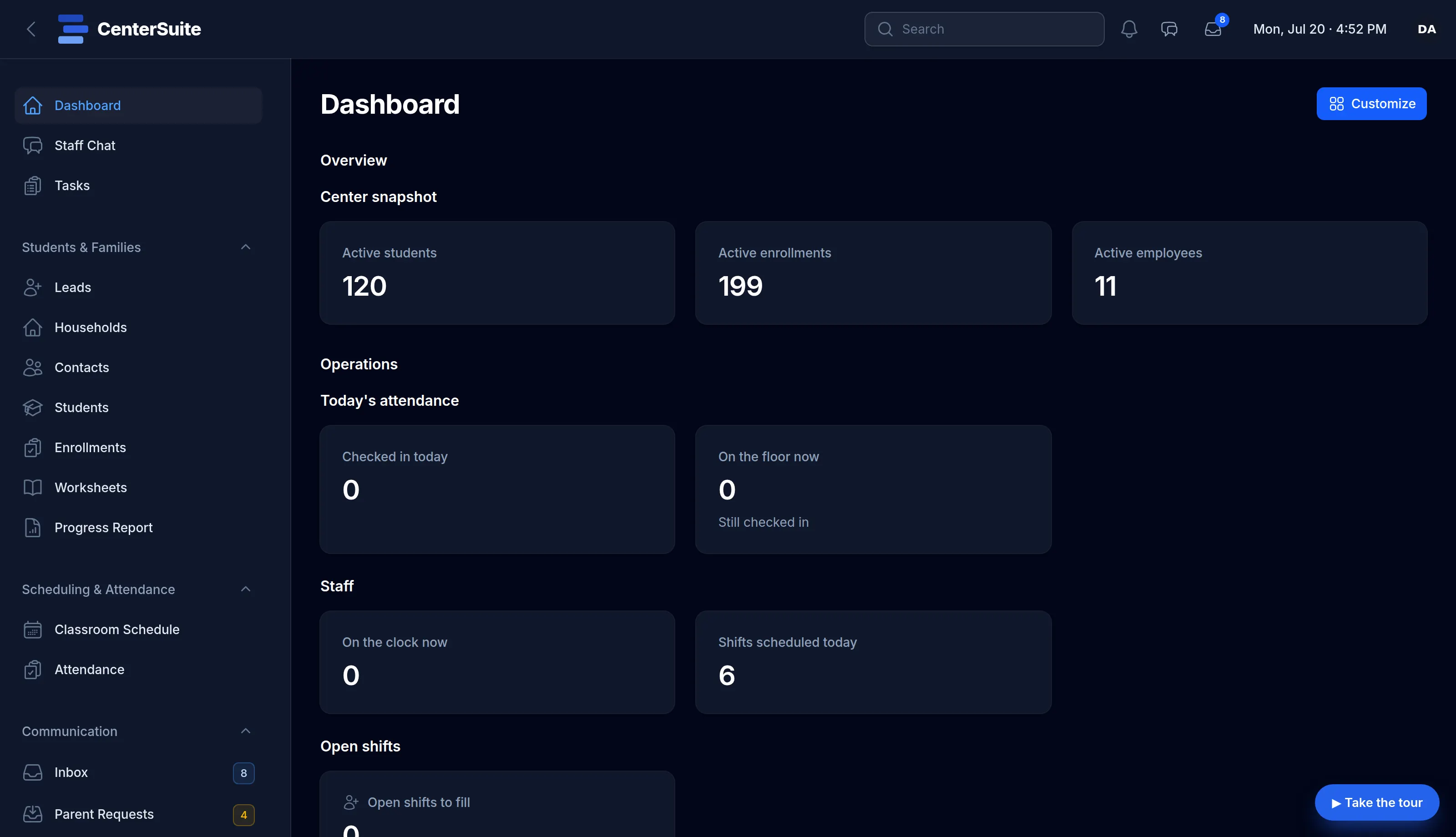Open the DA user avatar menu
1456x837 pixels.
[x=1427, y=29]
